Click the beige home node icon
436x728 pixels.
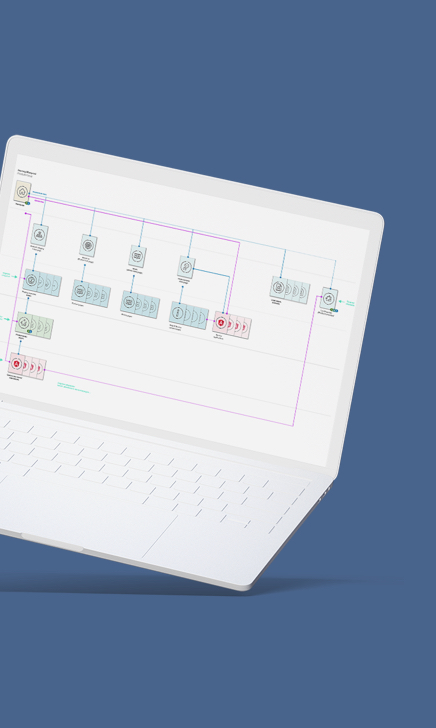[x=22, y=191]
